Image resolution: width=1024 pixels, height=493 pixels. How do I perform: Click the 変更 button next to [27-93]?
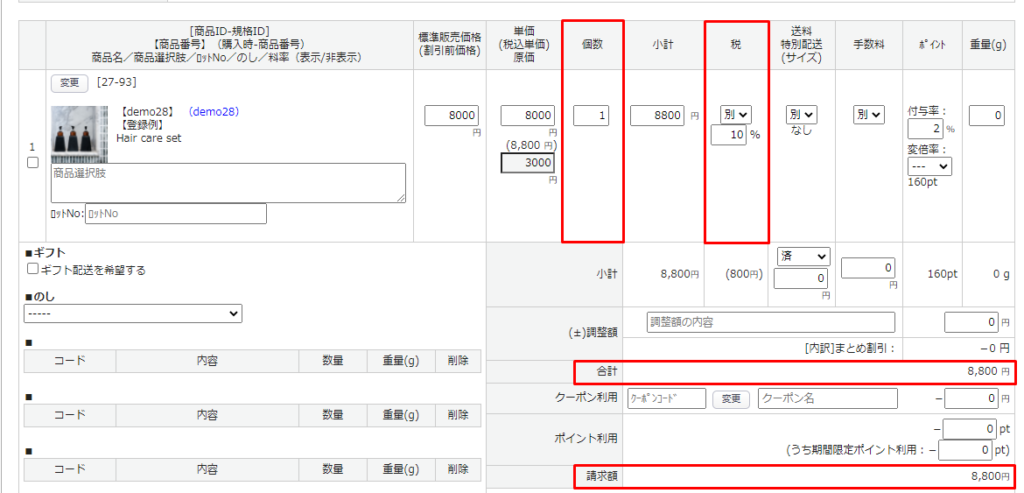click(x=69, y=83)
